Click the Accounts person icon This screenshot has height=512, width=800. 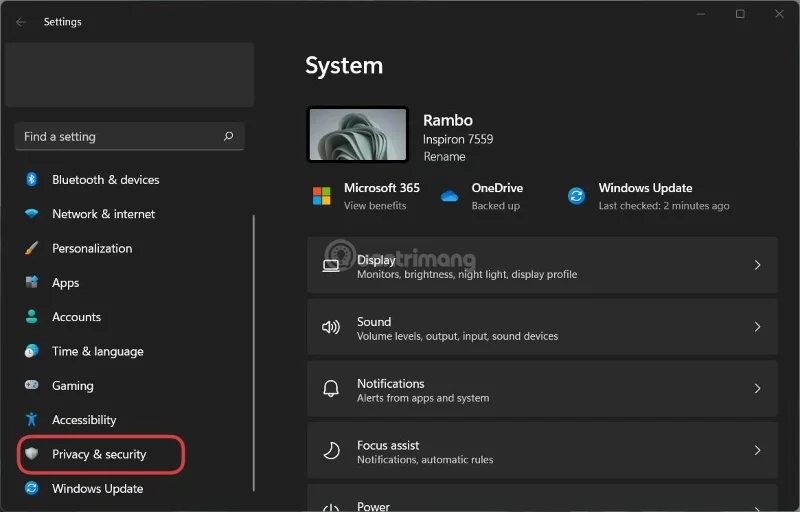31,317
